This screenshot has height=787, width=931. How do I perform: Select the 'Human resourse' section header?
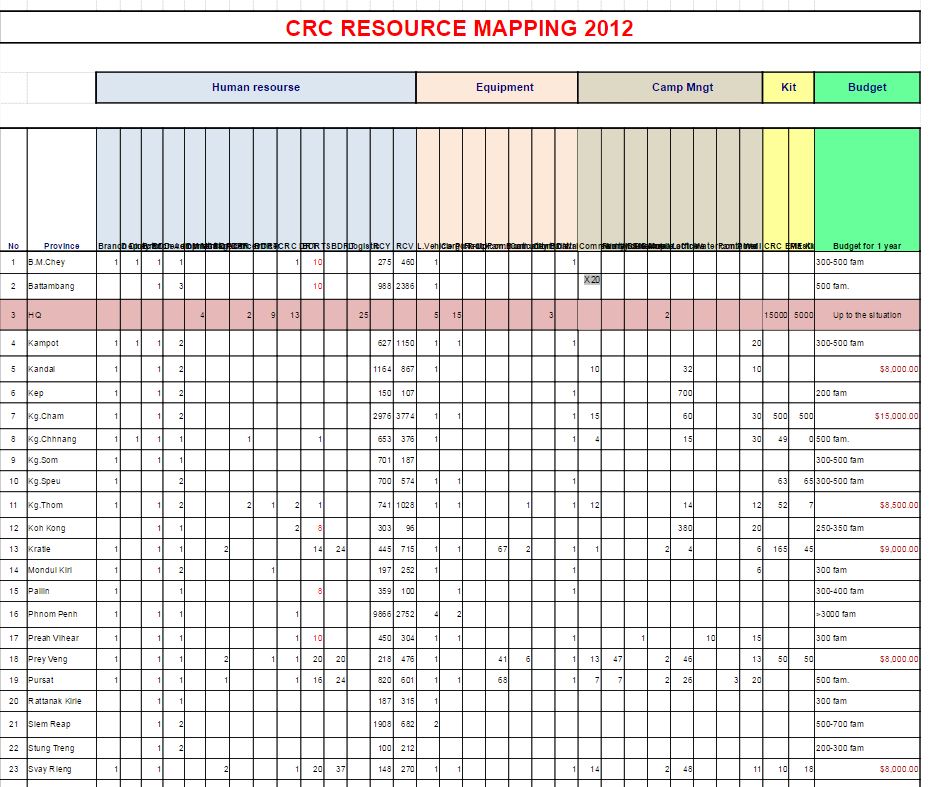point(256,87)
